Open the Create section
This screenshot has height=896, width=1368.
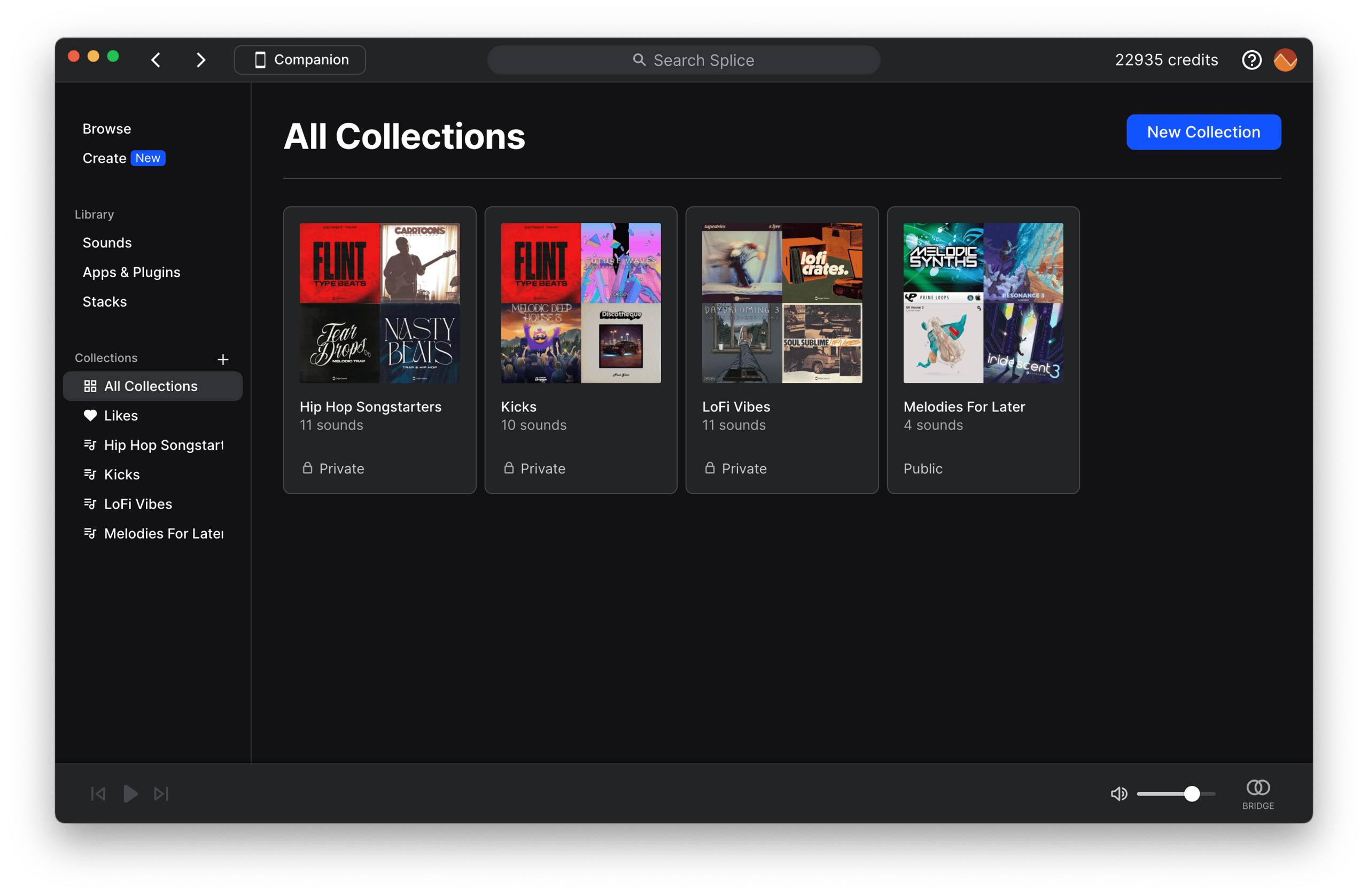click(104, 158)
